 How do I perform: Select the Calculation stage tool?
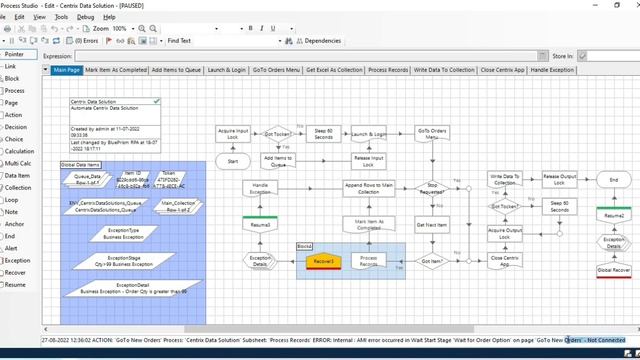click(19, 151)
